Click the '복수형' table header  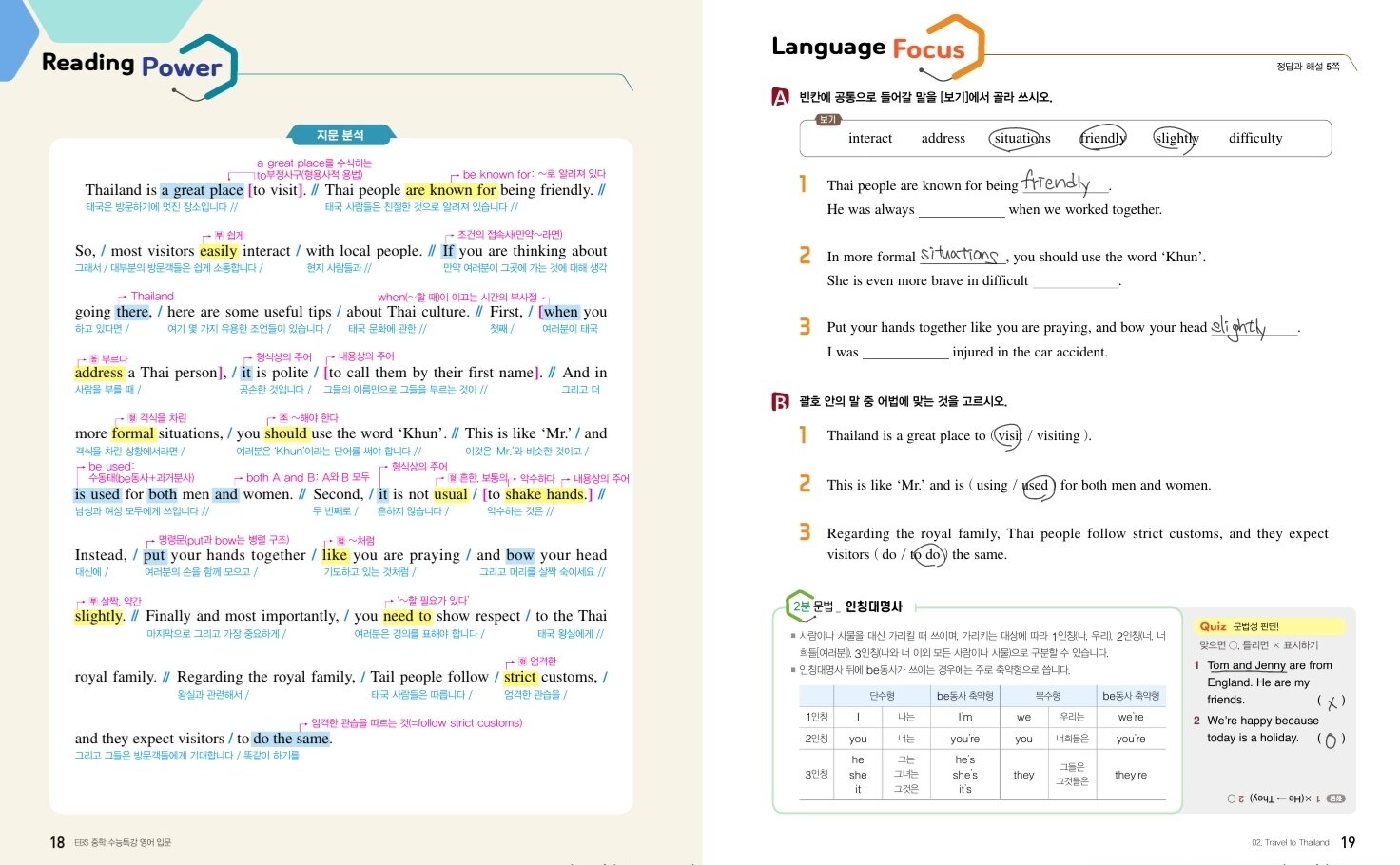1047,696
